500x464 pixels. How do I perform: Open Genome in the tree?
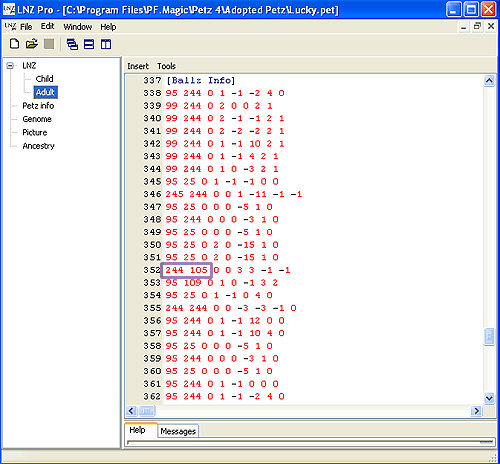(x=37, y=119)
